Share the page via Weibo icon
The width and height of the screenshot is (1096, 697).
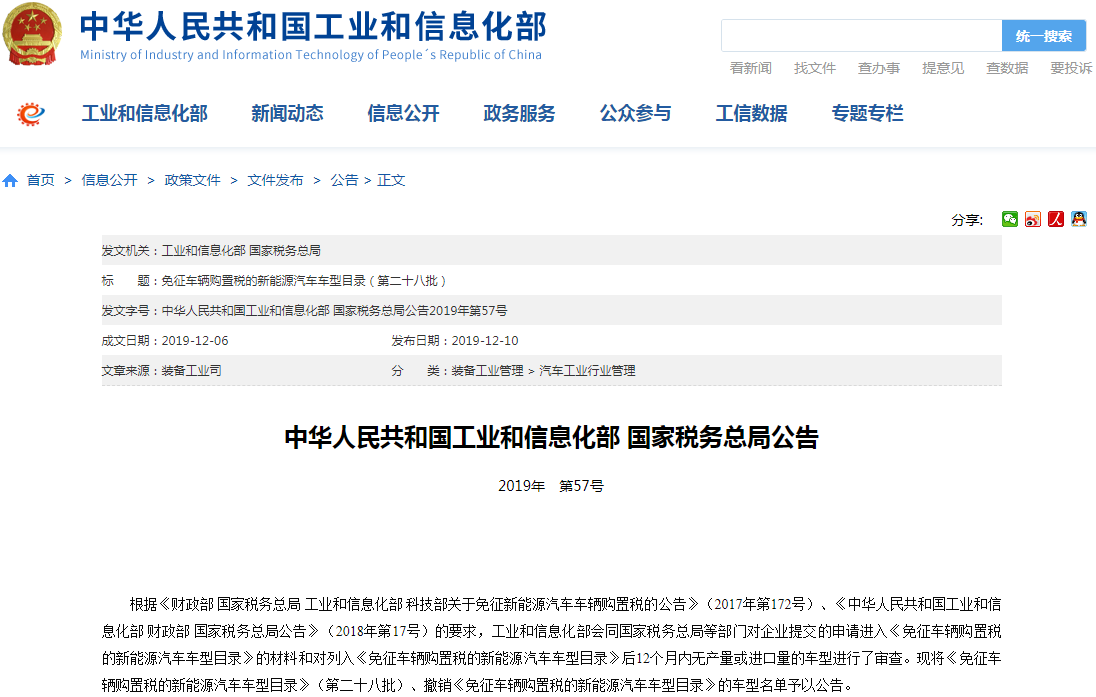[x=1032, y=220]
